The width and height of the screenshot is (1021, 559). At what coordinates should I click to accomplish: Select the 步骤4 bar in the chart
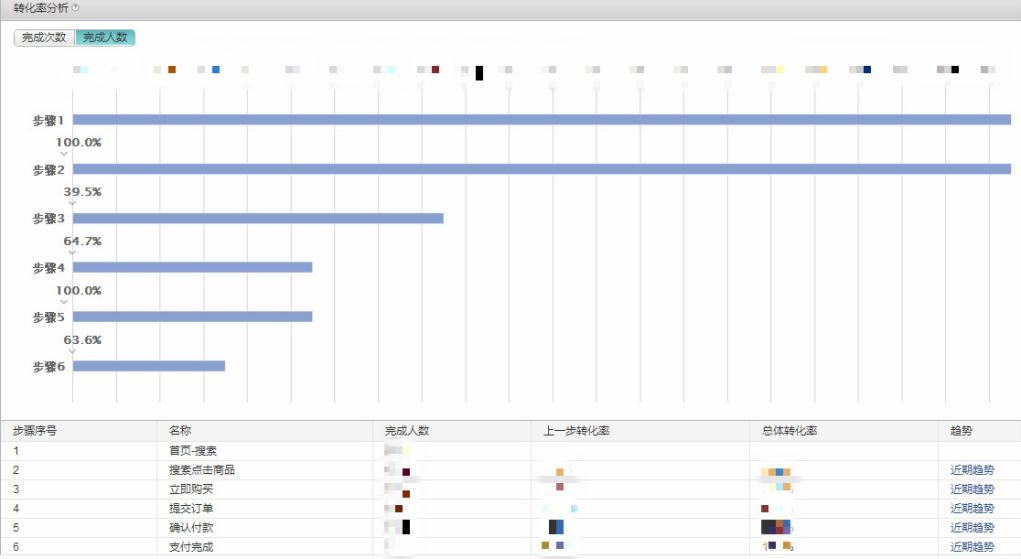(192, 267)
